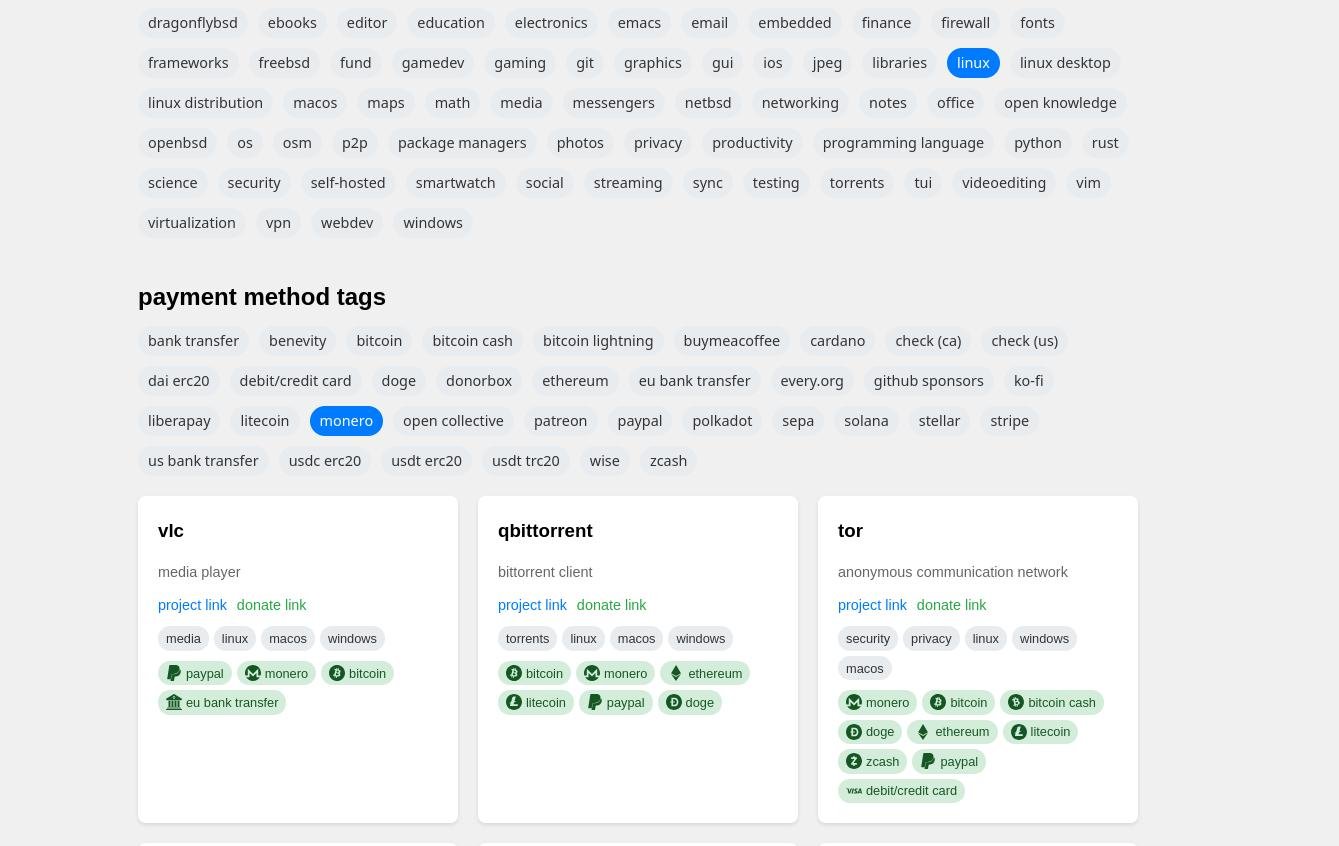This screenshot has width=1339, height=846.
Task: Click the zcash icon in the tor card
Action: [854, 762]
